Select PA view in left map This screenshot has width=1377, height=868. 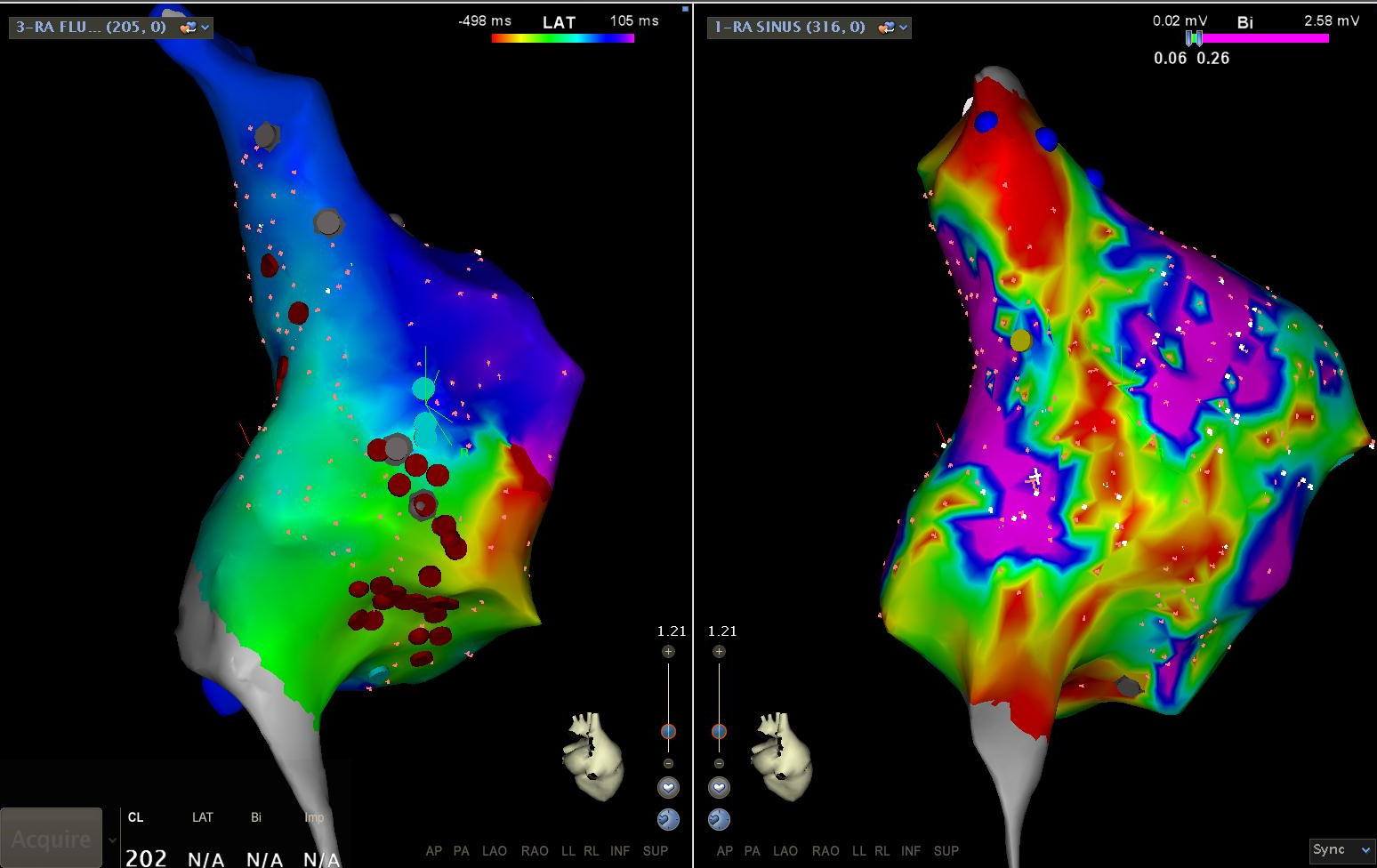[461, 851]
